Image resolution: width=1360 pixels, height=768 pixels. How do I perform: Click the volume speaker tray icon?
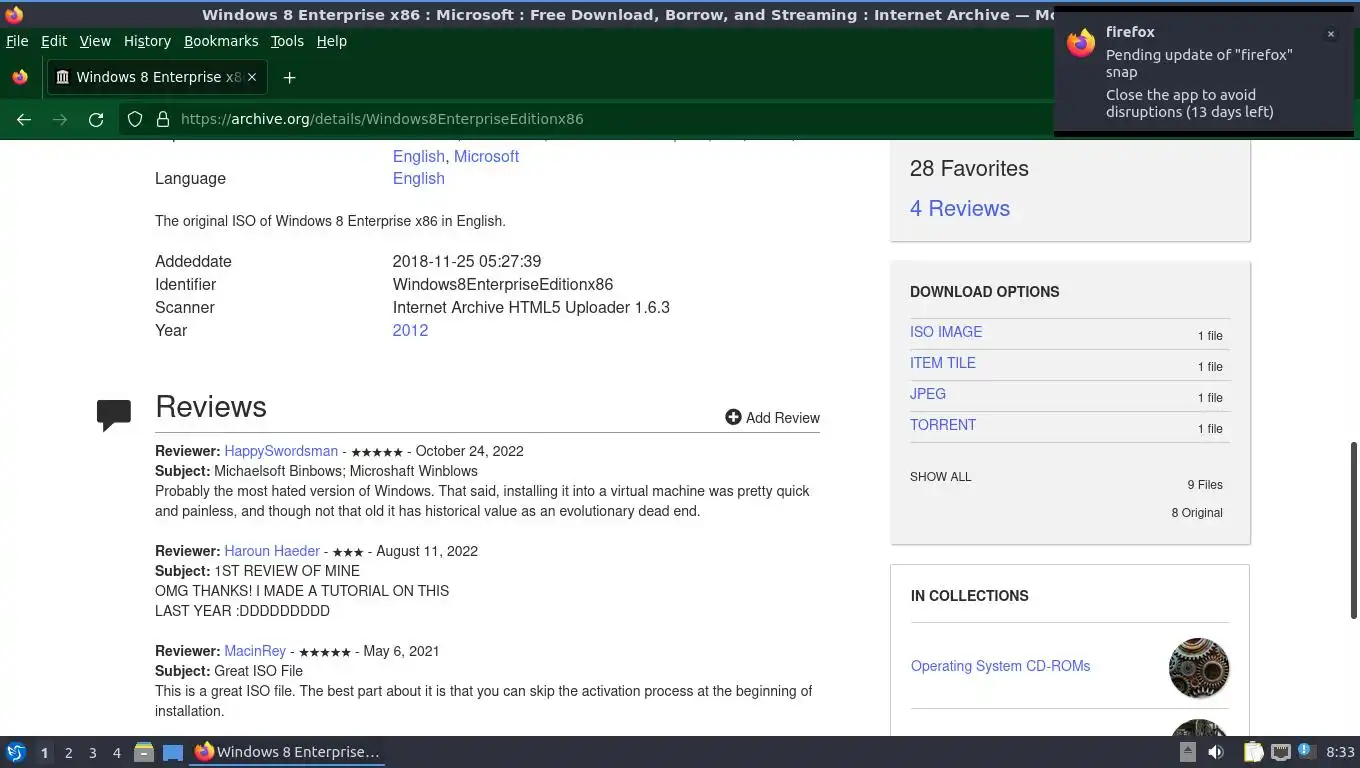tap(1216, 752)
